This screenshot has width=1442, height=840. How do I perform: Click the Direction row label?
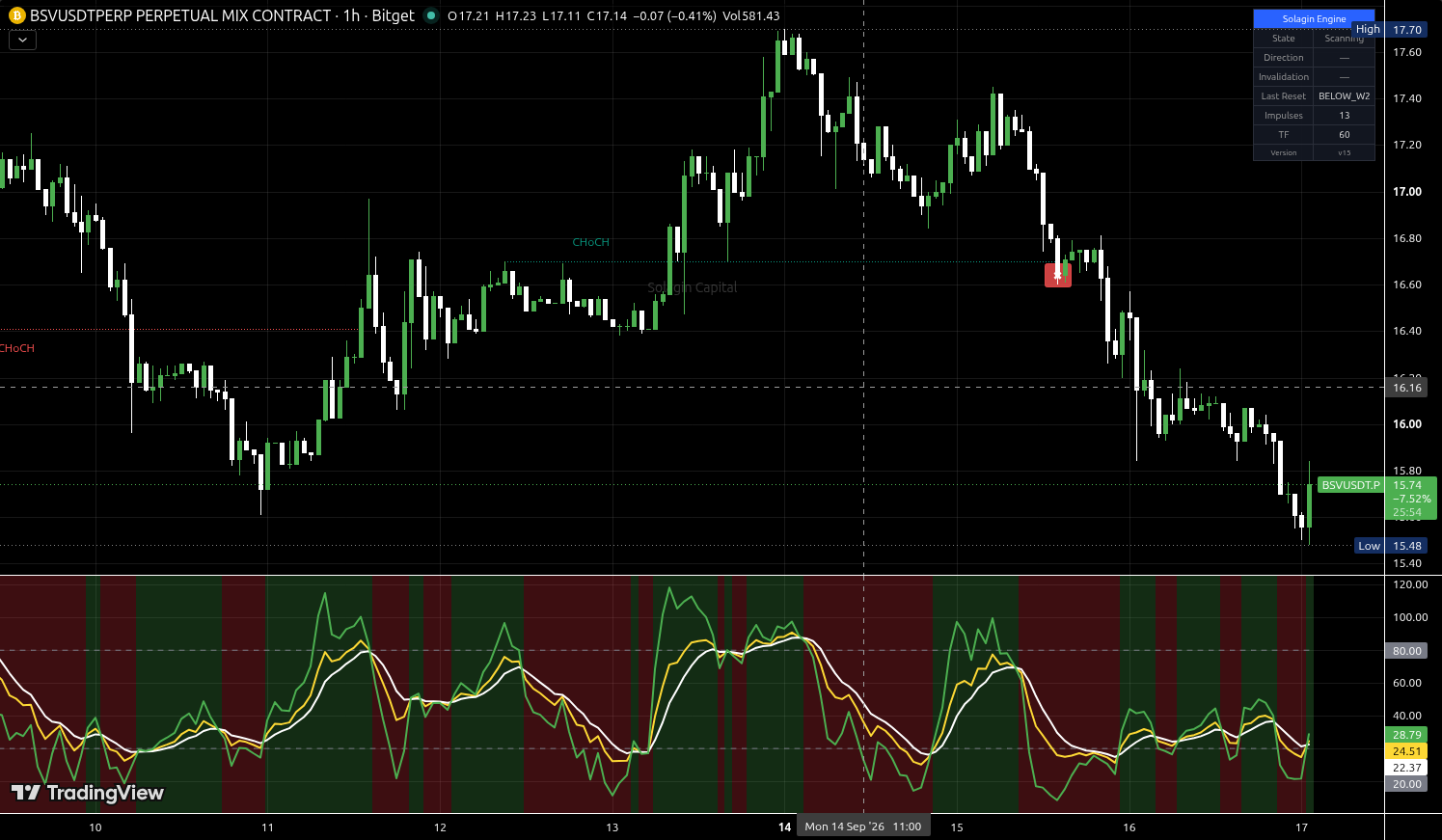[x=1284, y=58]
